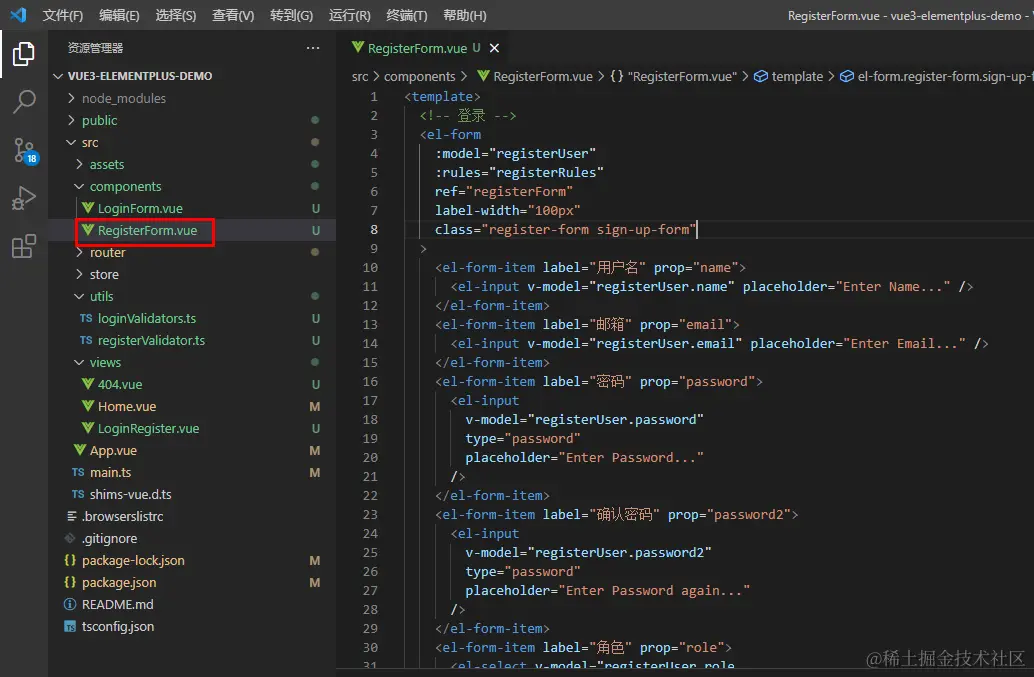Click braces icon beside package-lock.json

point(70,560)
